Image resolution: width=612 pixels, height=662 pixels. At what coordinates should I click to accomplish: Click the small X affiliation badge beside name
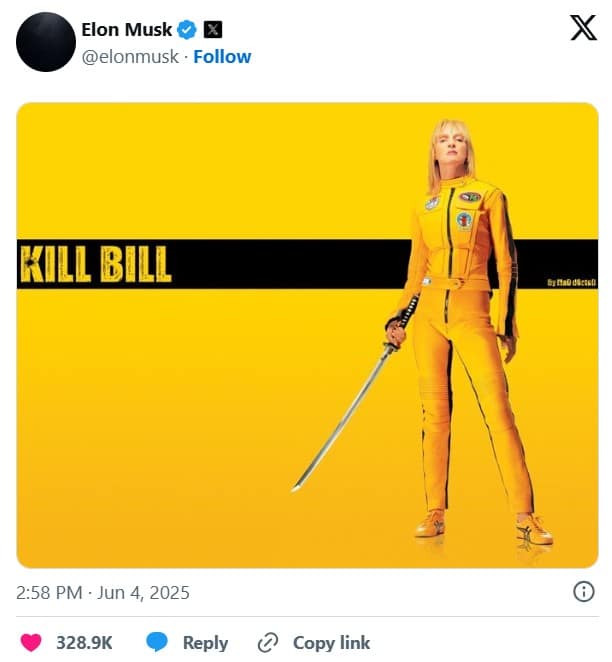pos(212,30)
